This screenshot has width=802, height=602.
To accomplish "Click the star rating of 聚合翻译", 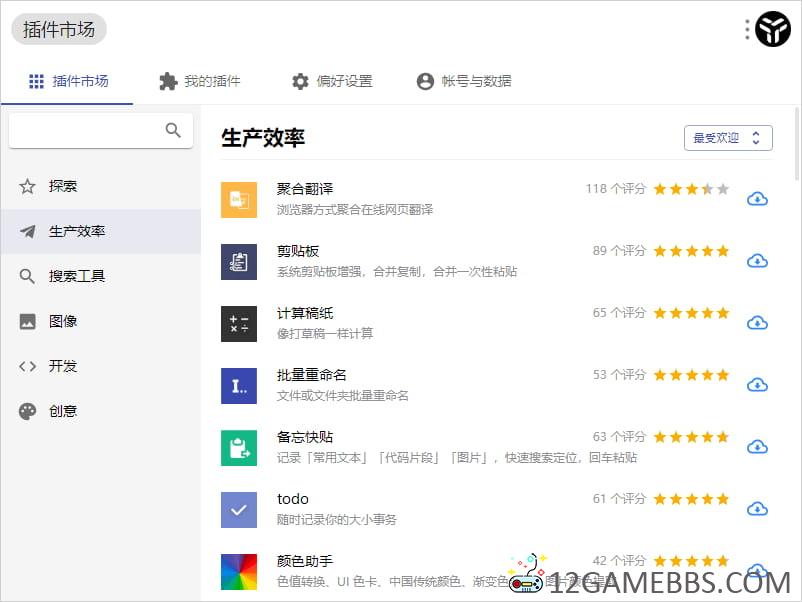I will pyautogui.click(x=691, y=189).
